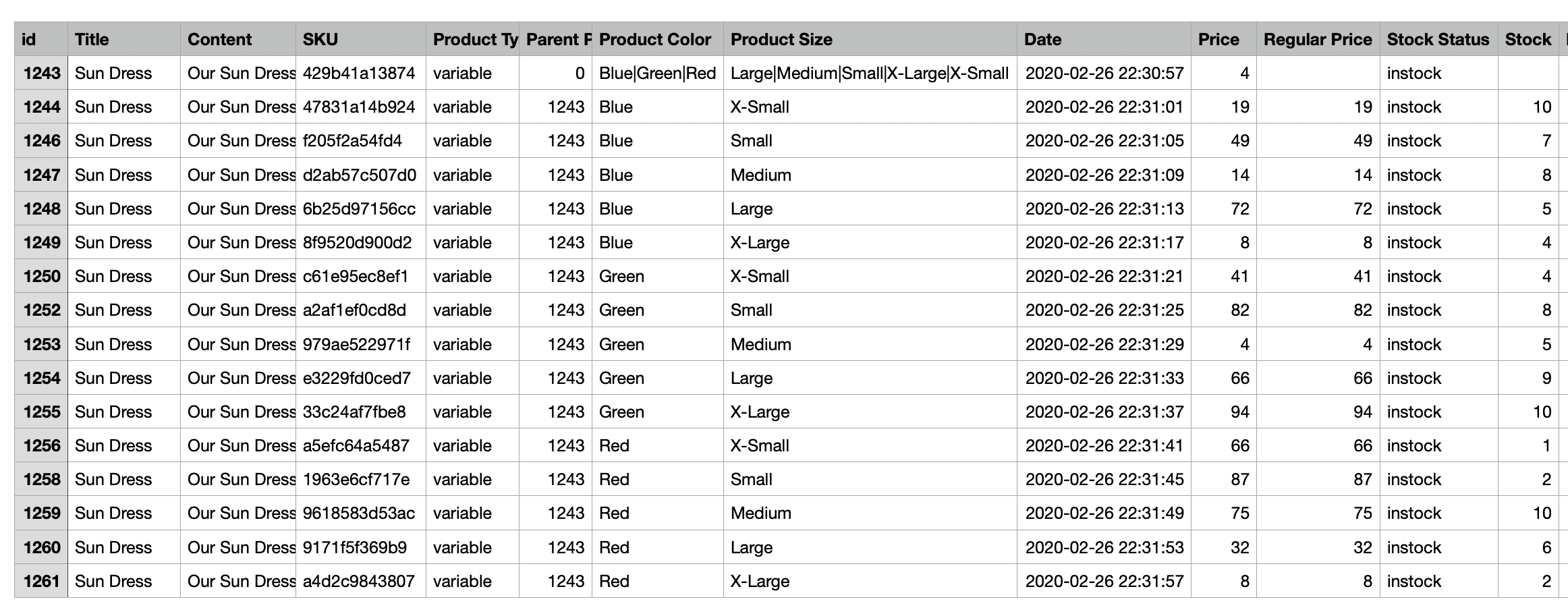The image size is (1568, 614).
Task: Click the Price column header
Action: (1223, 39)
